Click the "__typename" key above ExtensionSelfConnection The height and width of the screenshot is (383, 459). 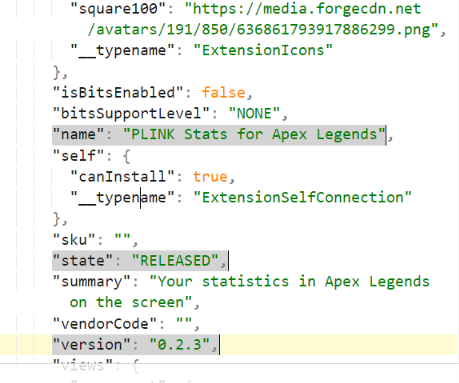(122, 198)
